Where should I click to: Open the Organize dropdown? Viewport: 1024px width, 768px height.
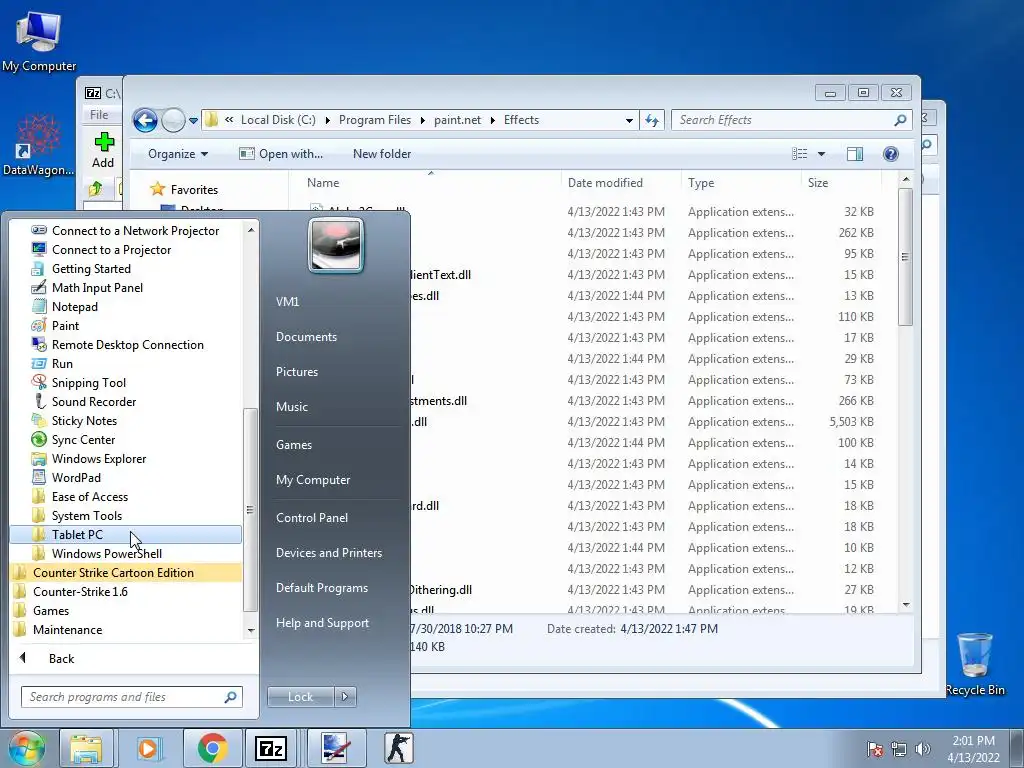[x=178, y=154]
